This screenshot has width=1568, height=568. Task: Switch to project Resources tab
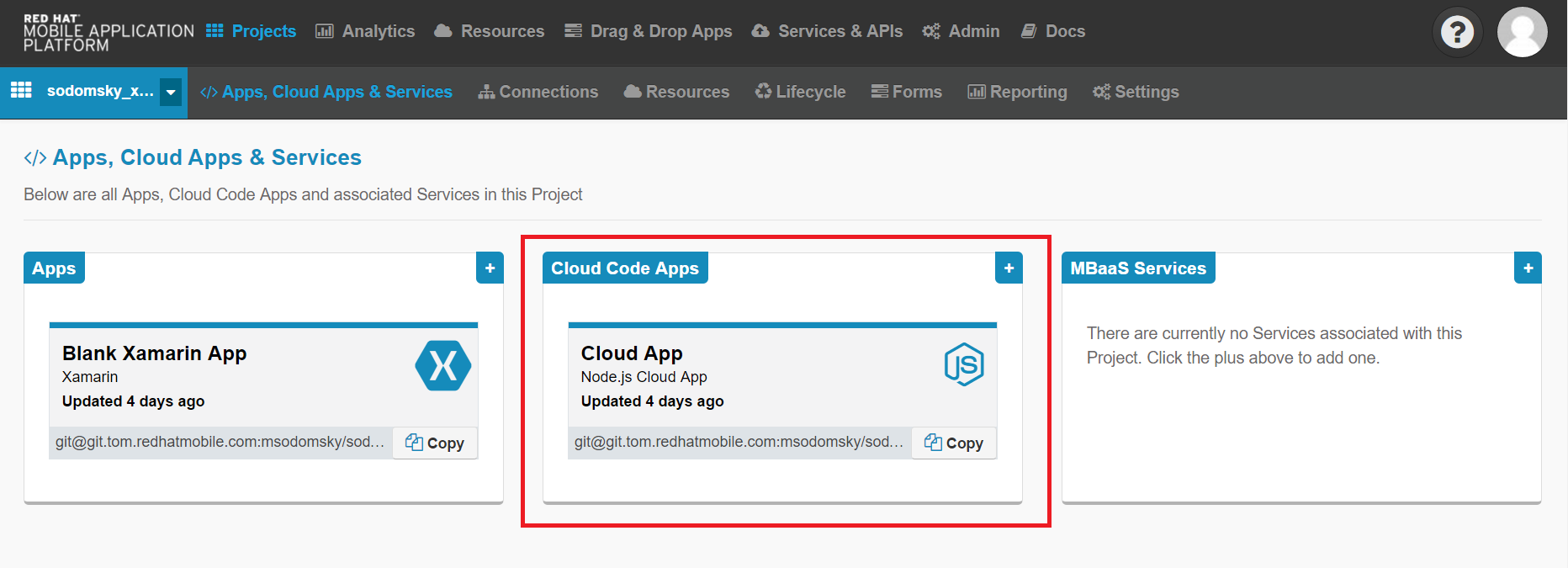coord(677,92)
